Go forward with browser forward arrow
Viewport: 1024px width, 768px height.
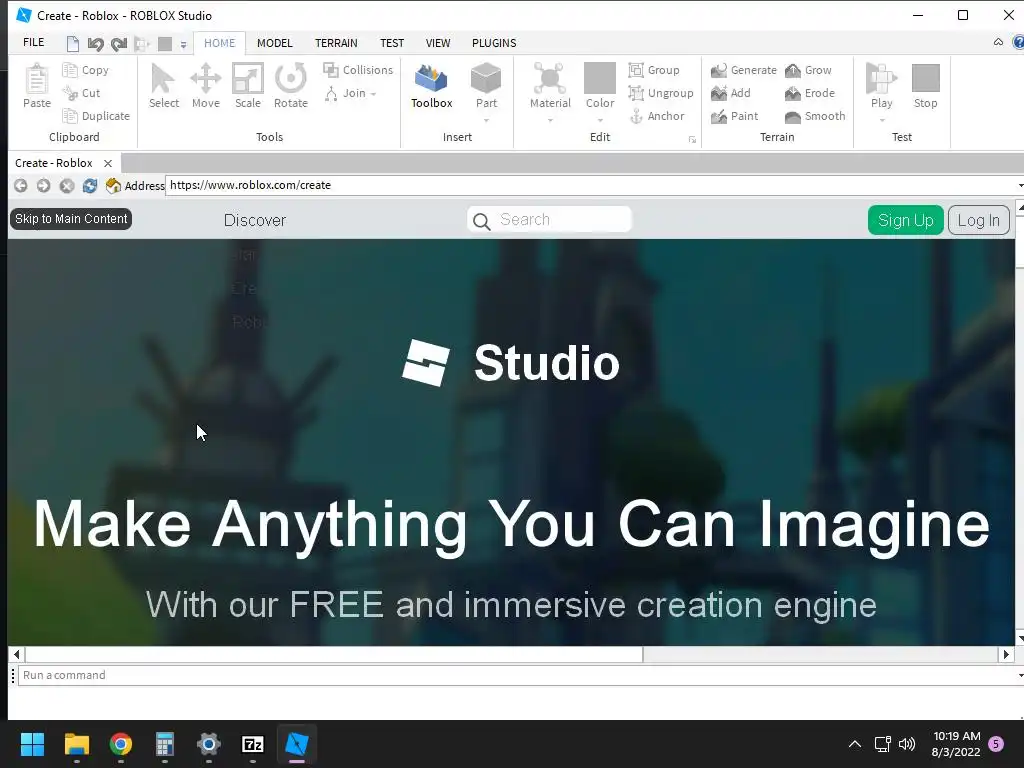43,185
